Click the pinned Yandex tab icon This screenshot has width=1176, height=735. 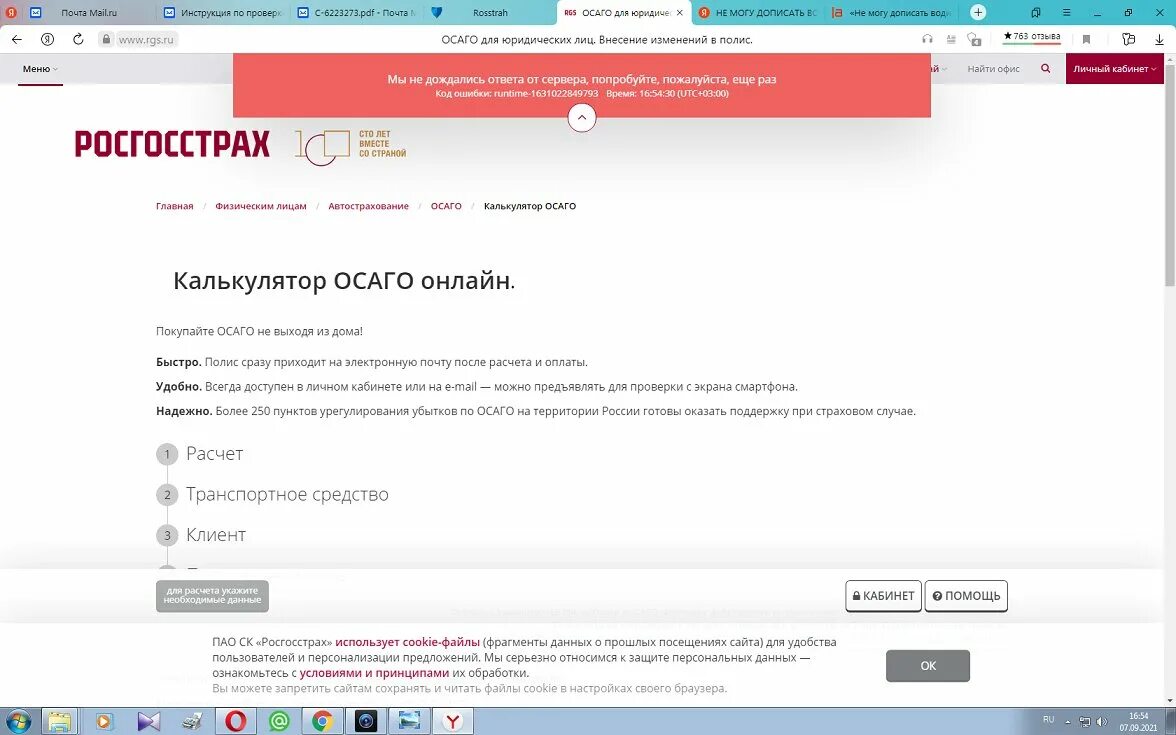coord(11,13)
